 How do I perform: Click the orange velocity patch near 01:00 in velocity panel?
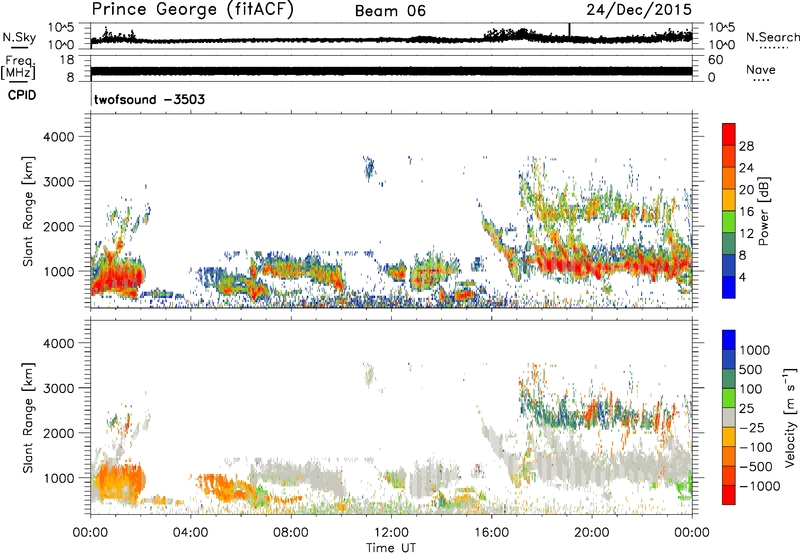(x=118, y=480)
